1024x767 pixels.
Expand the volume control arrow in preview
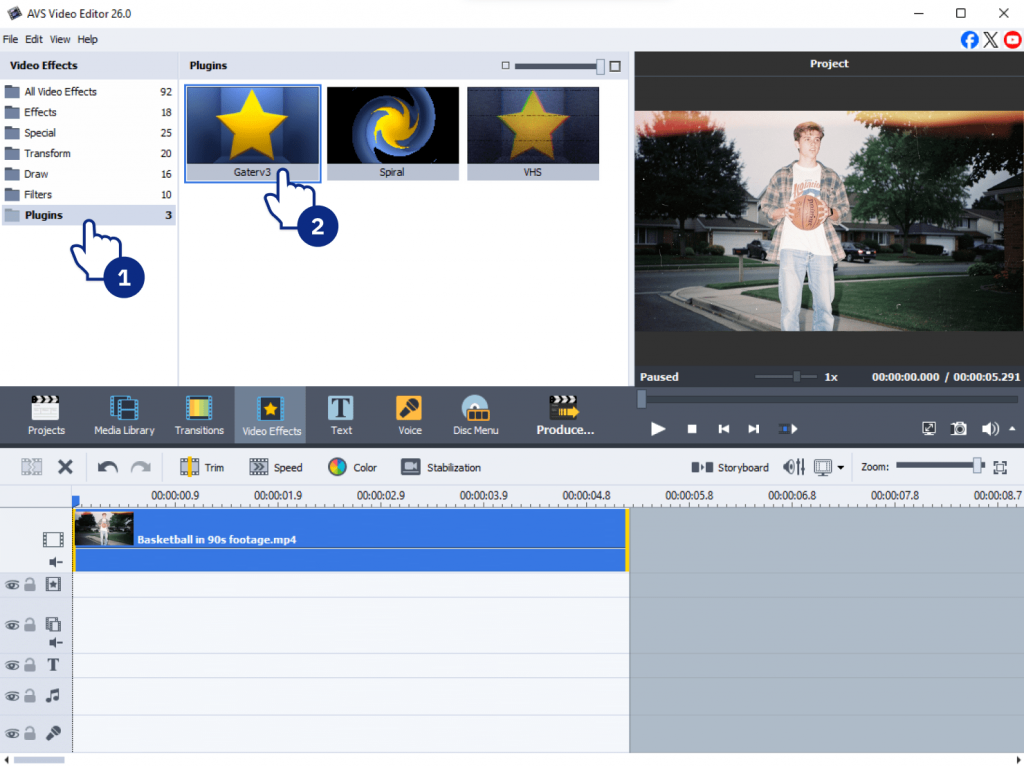(1012, 428)
